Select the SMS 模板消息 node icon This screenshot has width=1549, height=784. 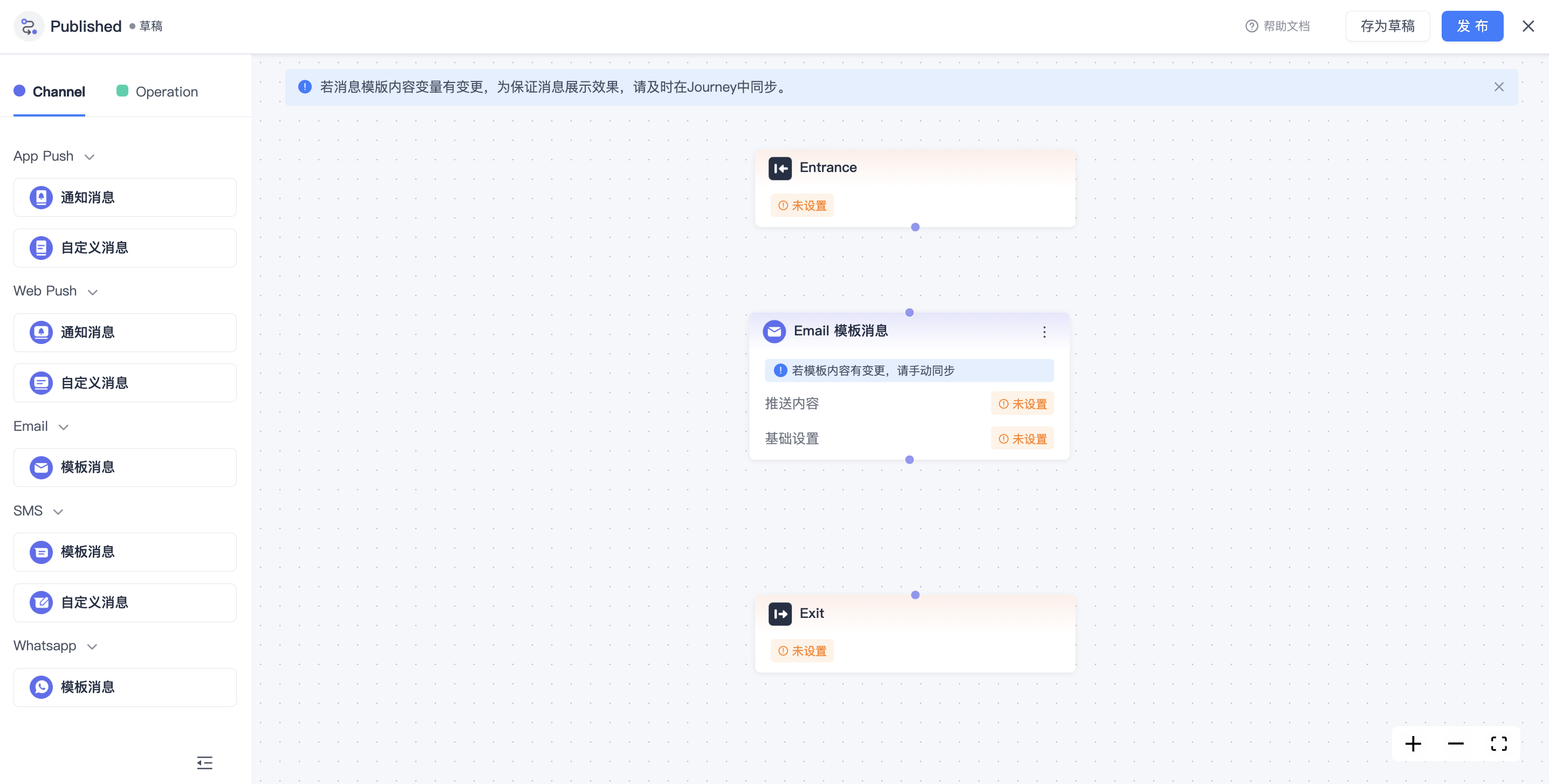(x=40, y=551)
